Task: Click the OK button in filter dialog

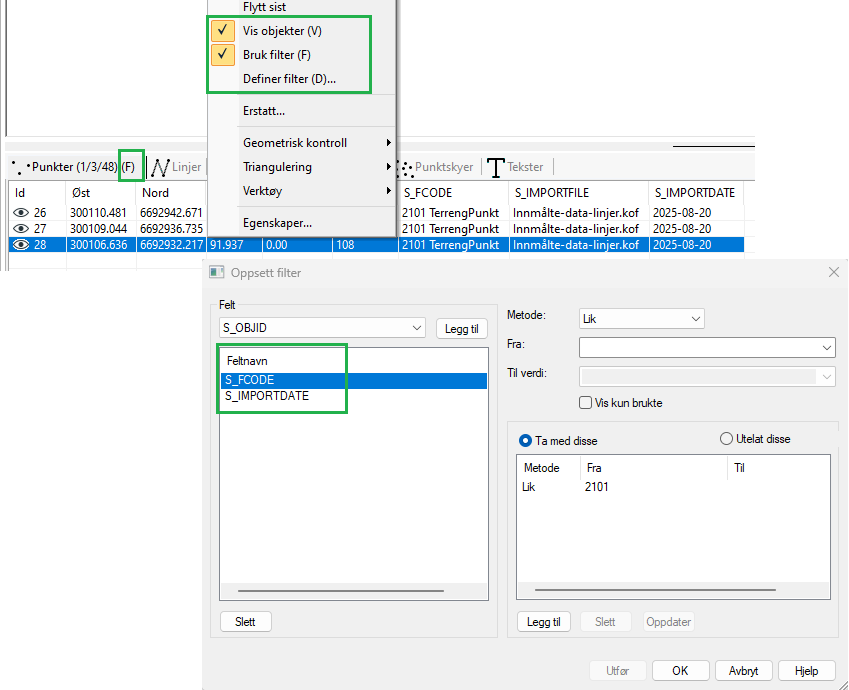Action: pos(681,671)
